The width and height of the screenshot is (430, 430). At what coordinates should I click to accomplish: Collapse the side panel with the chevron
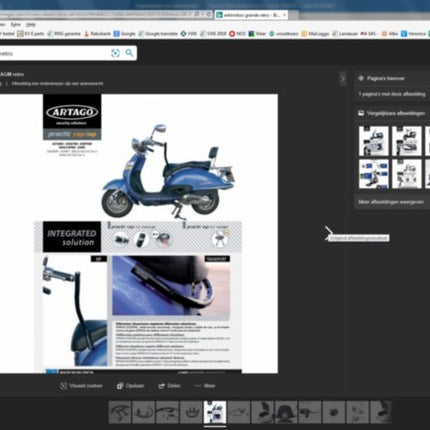coord(342,79)
